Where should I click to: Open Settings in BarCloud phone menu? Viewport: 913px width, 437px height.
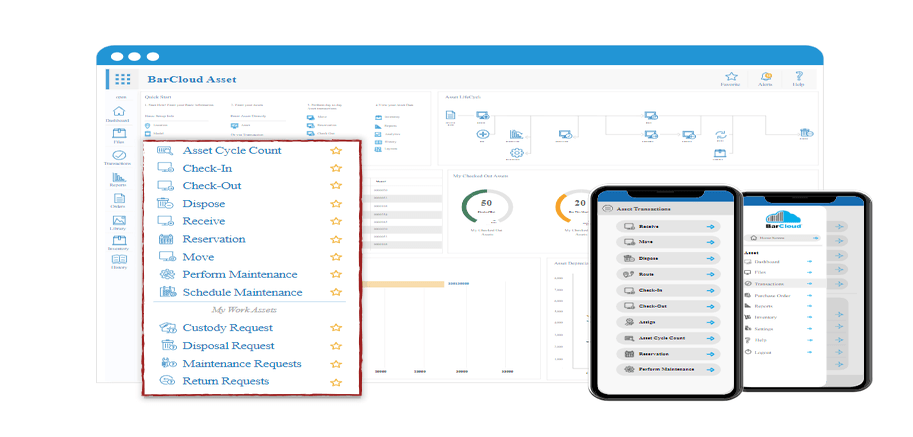(778, 329)
